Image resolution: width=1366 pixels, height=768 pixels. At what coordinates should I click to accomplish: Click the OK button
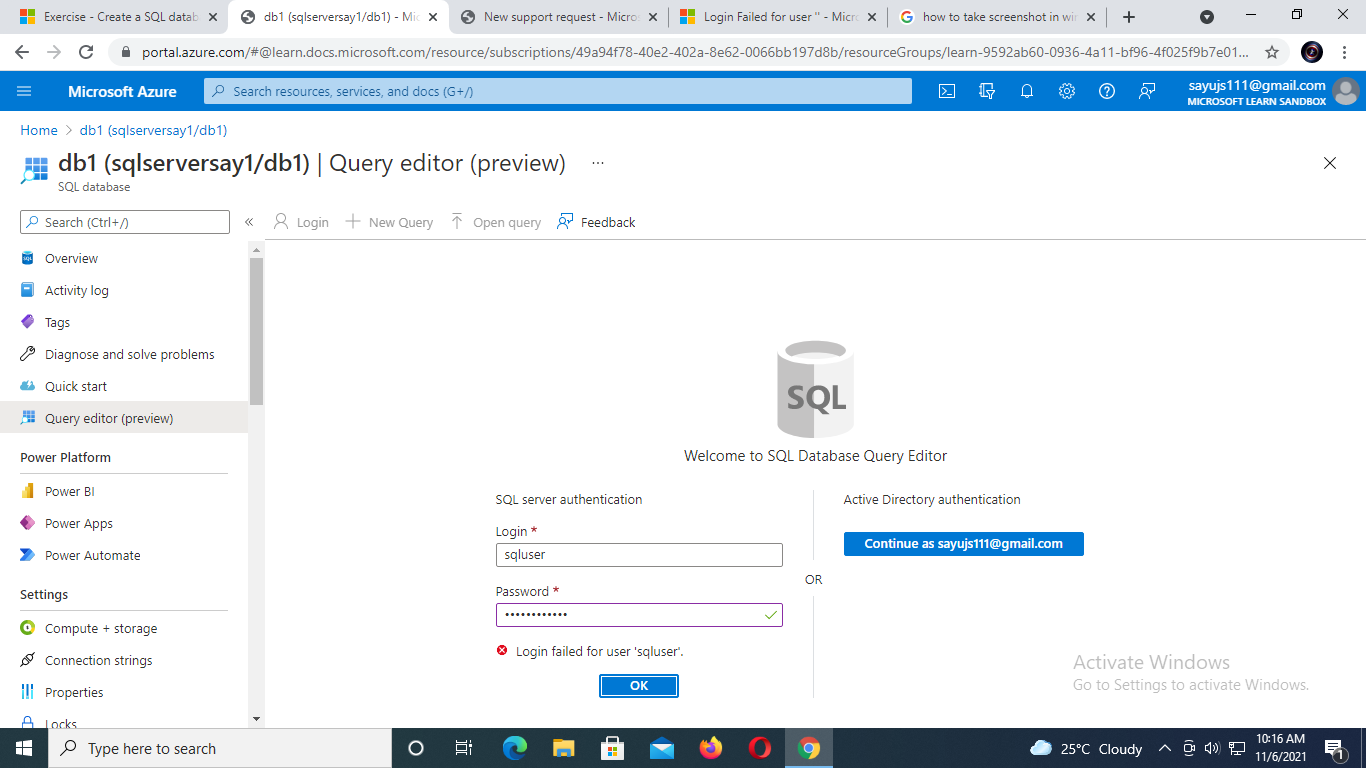(639, 686)
